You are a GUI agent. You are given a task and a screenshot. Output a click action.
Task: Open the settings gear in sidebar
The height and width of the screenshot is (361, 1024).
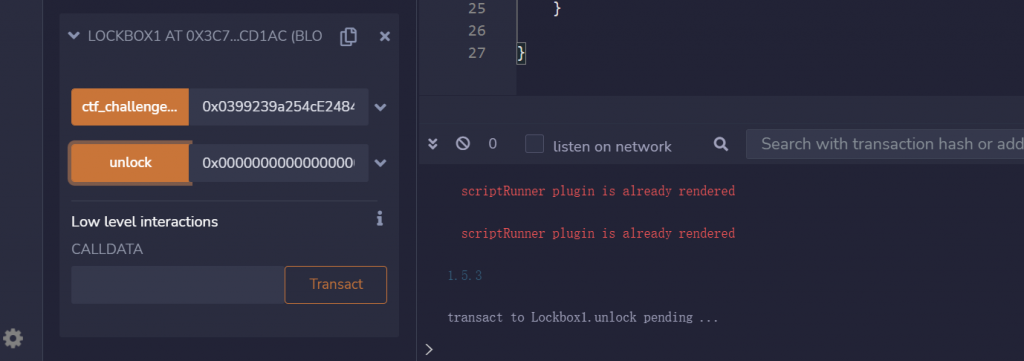tap(13, 338)
